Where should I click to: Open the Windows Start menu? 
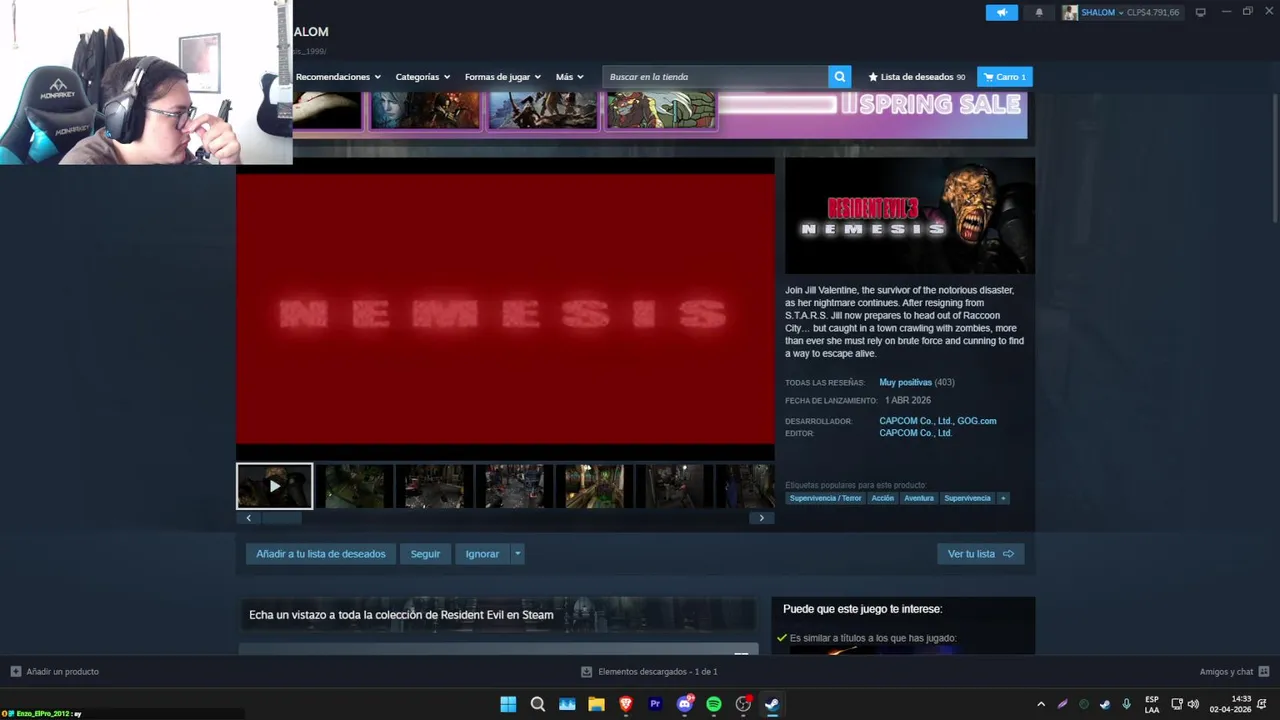point(508,704)
